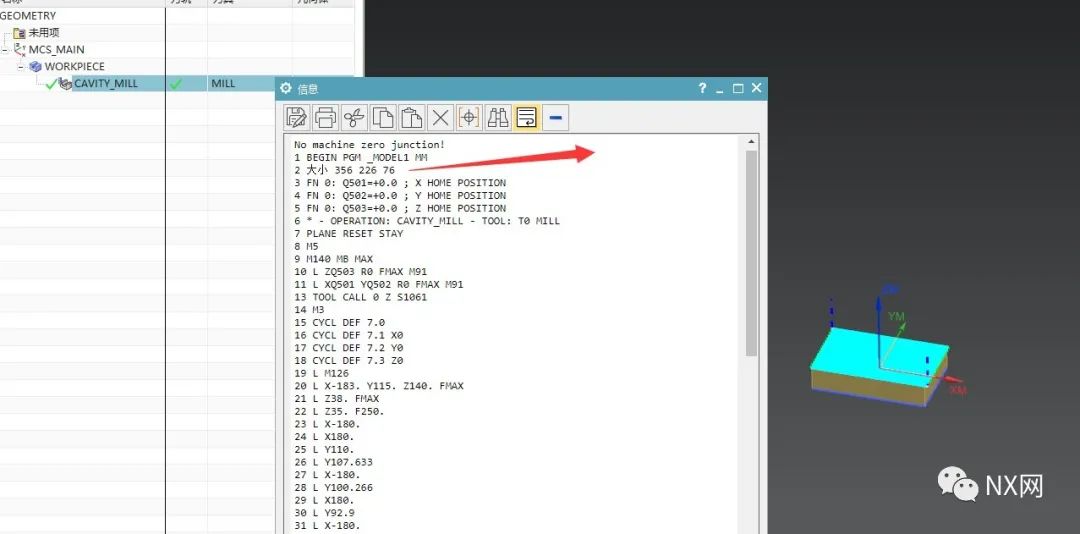The height and width of the screenshot is (534, 1080).
Task: Collapse the WORKPIECE tree node
Action: tap(21, 67)
